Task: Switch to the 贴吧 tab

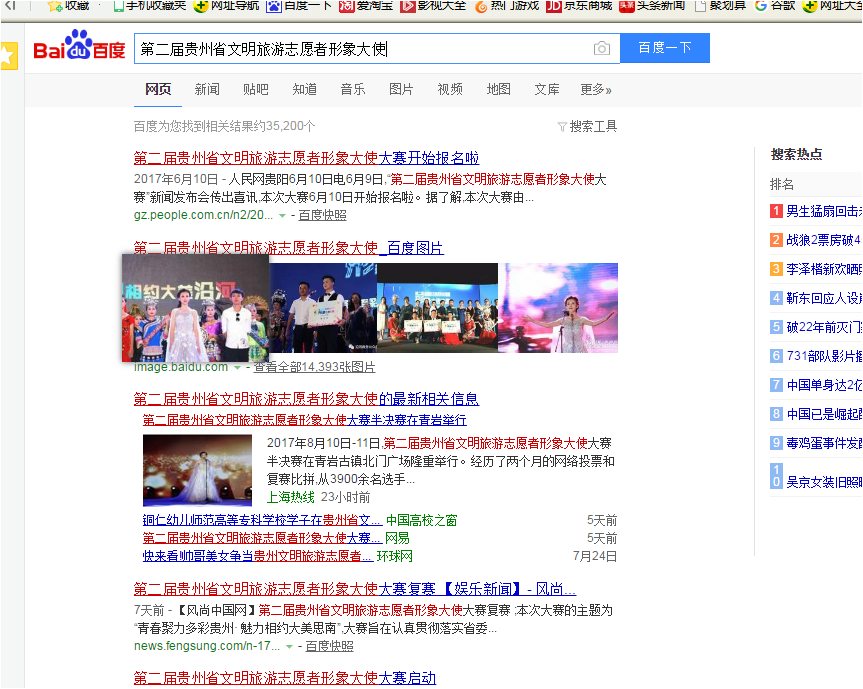Action: [x=256, y=89]
